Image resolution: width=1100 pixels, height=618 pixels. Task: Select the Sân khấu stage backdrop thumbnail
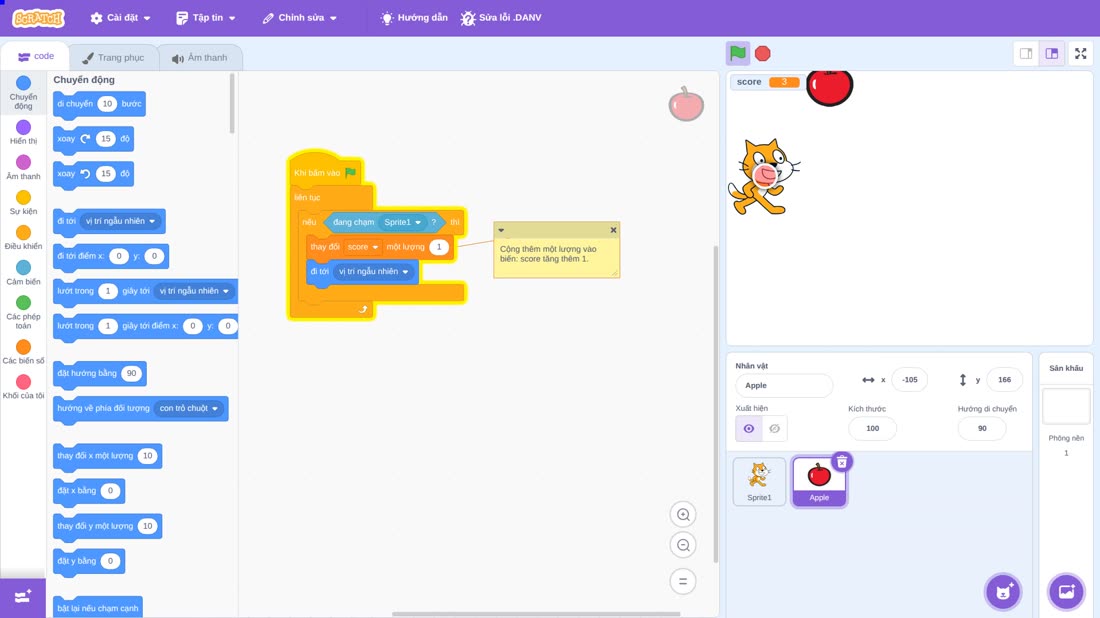(1066, 406)
